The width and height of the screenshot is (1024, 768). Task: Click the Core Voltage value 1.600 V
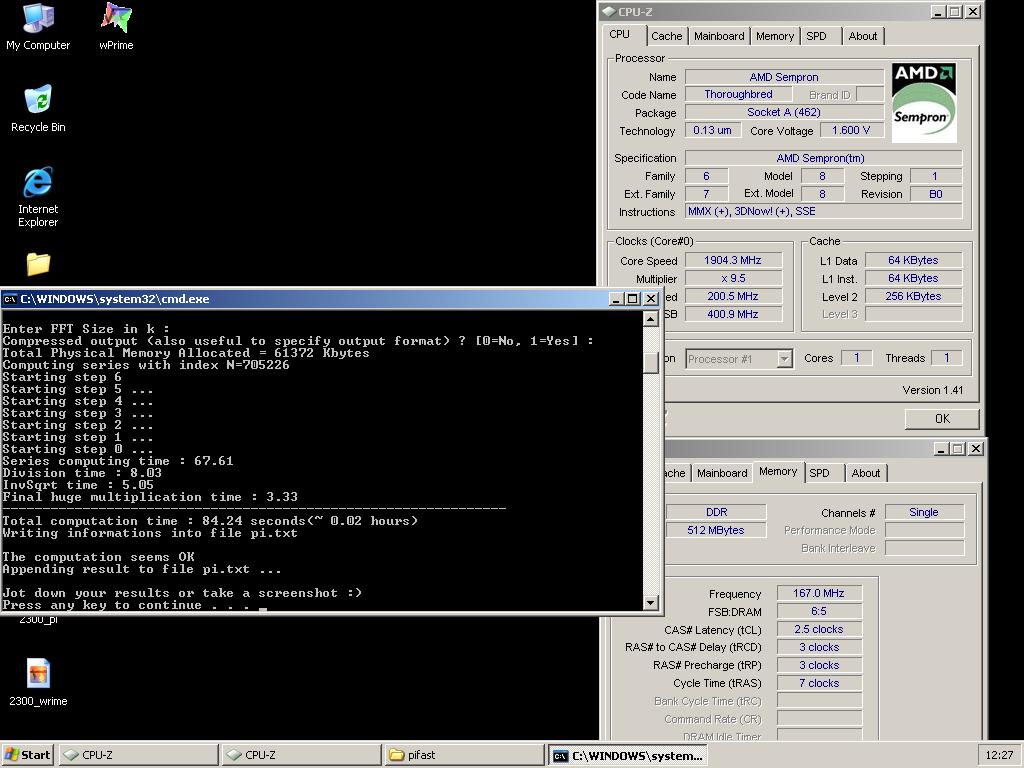pos(851,130)
